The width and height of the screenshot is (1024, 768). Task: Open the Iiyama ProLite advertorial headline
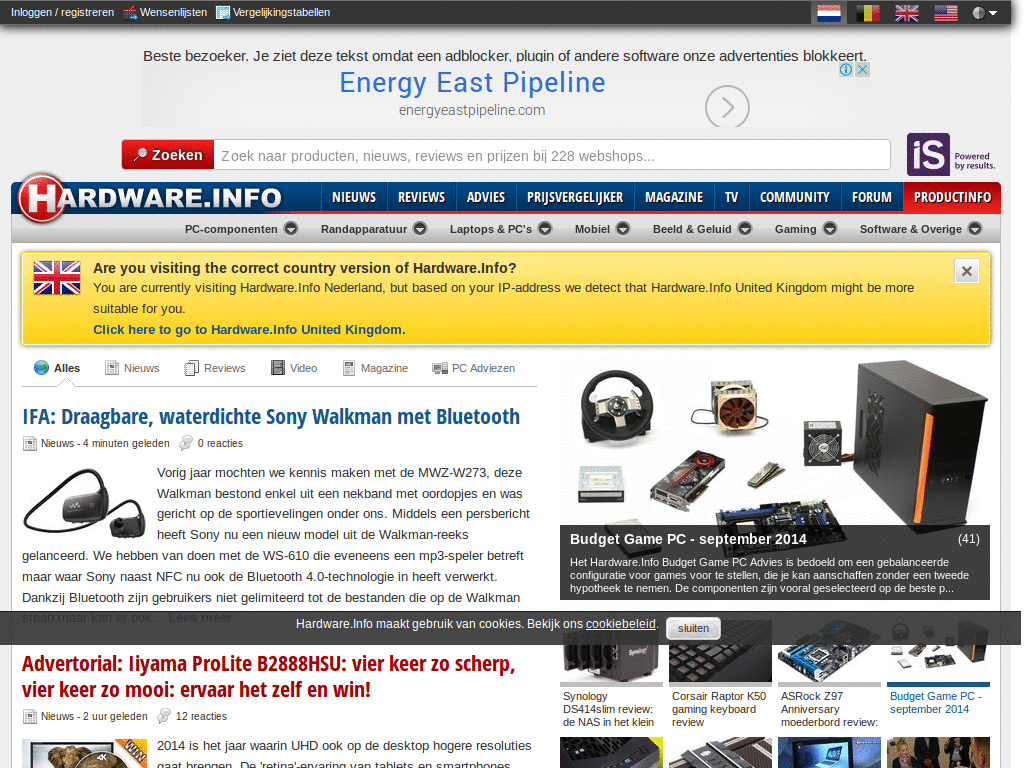[x=268, y=677]
